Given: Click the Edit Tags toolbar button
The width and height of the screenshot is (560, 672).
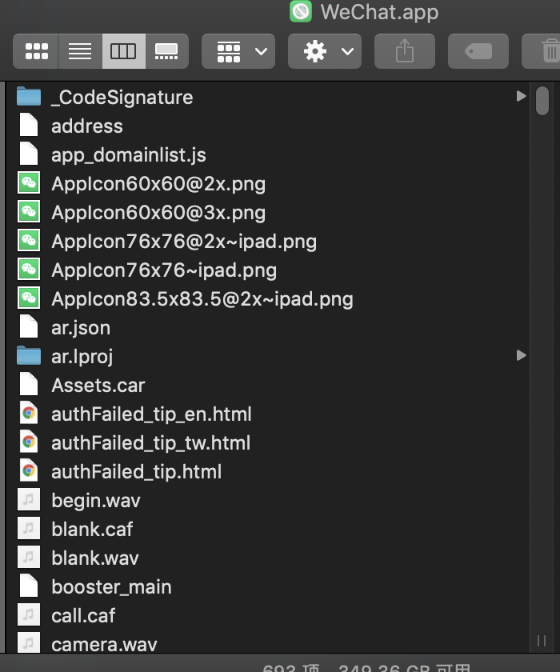Looking at the screenshot, I should (x=478, y=51).
